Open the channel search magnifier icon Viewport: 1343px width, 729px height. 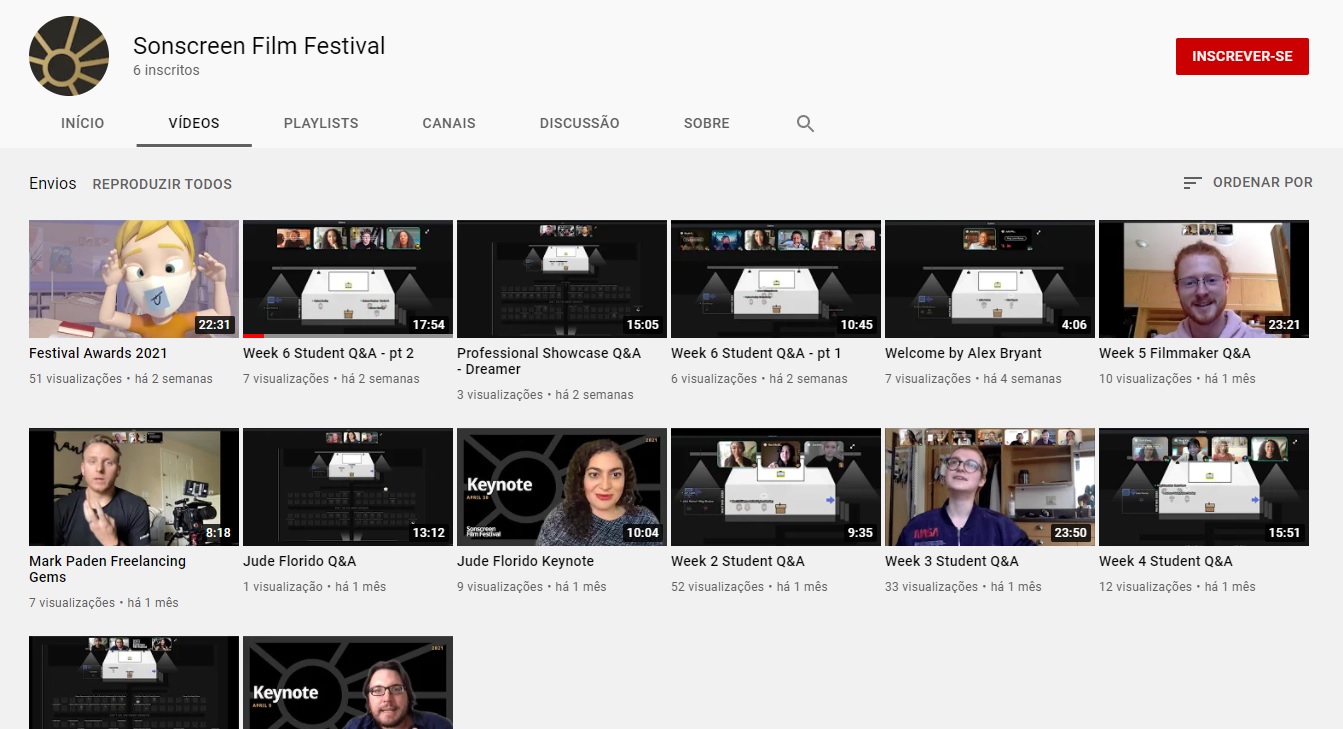805,124
